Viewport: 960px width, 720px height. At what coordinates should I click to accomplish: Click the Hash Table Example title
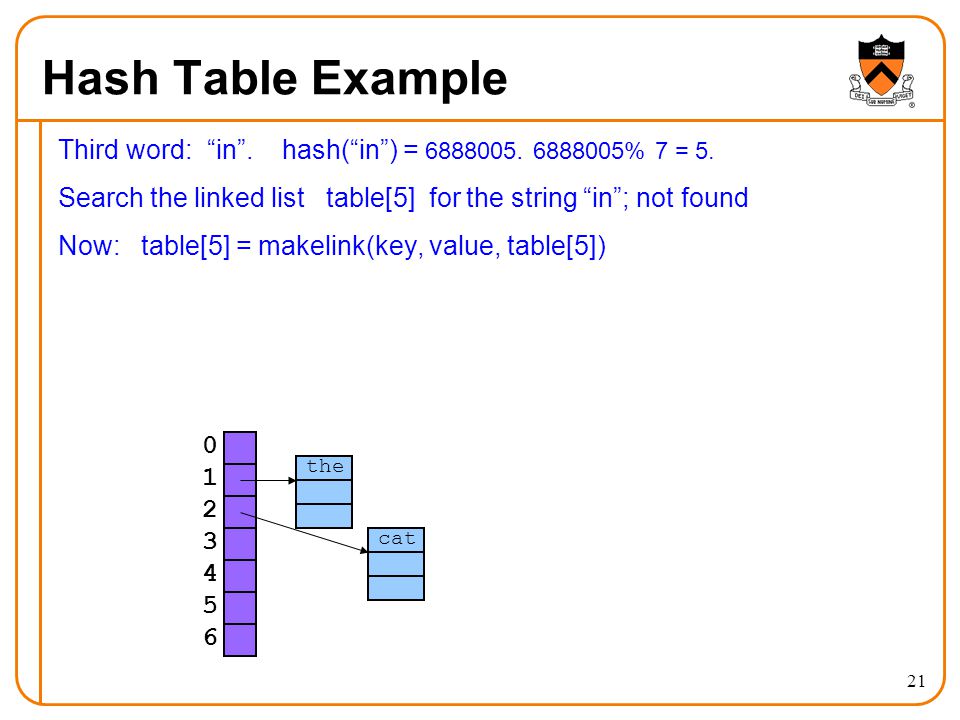tap(275, 78)
